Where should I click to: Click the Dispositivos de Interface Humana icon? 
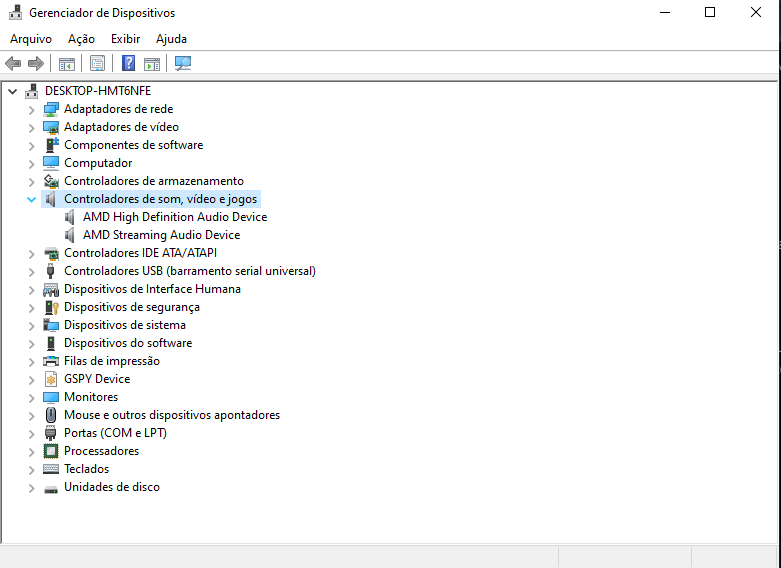[51, 289]
